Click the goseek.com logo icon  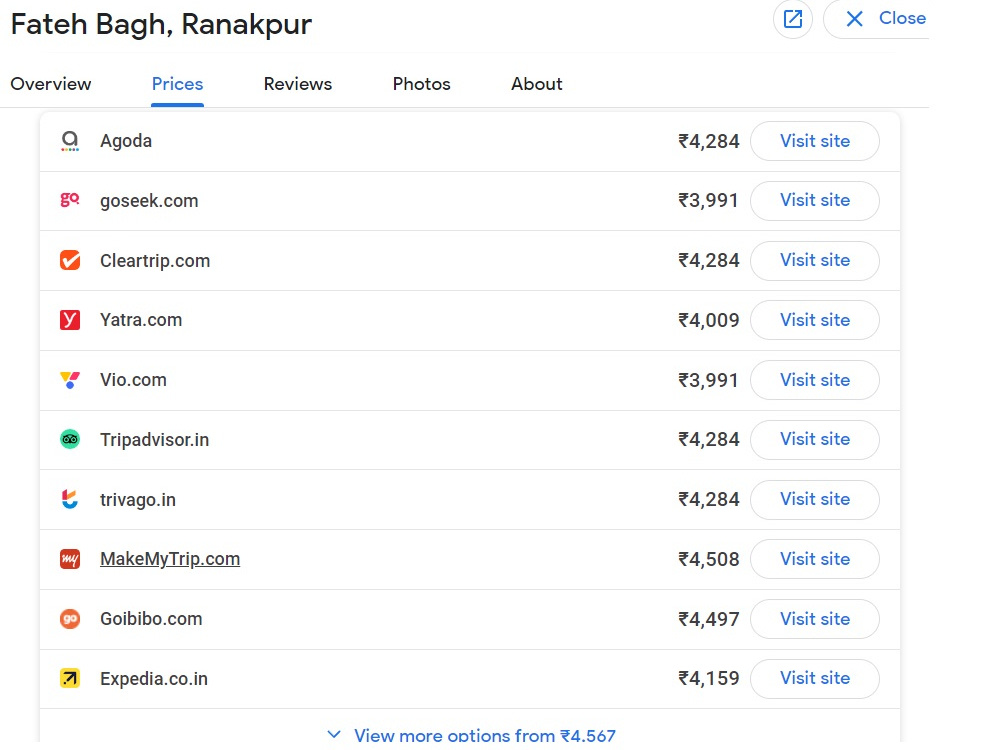pos(70,200)
